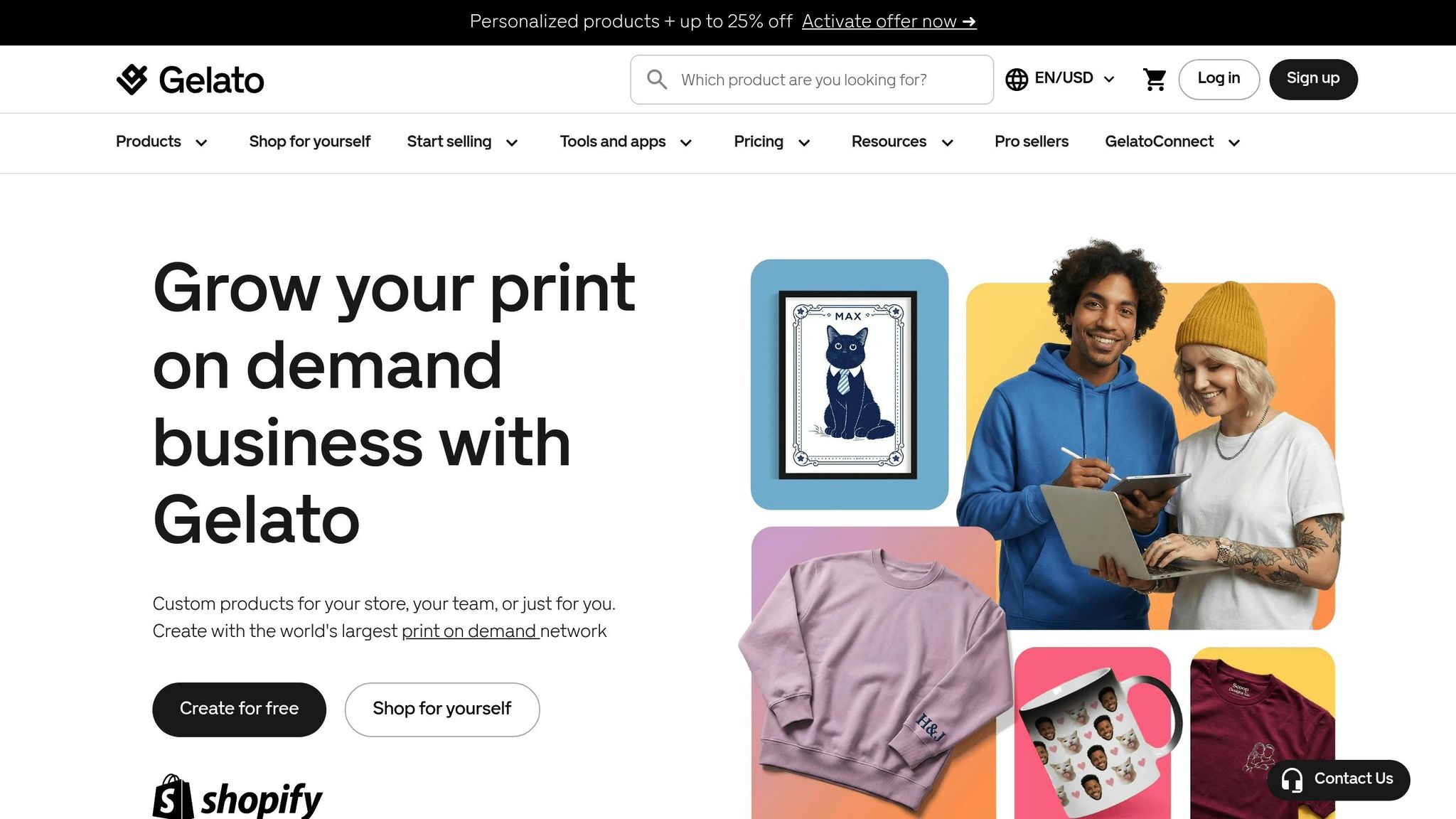1456x819 pixels.
Task: Expand the Products menu chevron
Action: tap(201, 143)
